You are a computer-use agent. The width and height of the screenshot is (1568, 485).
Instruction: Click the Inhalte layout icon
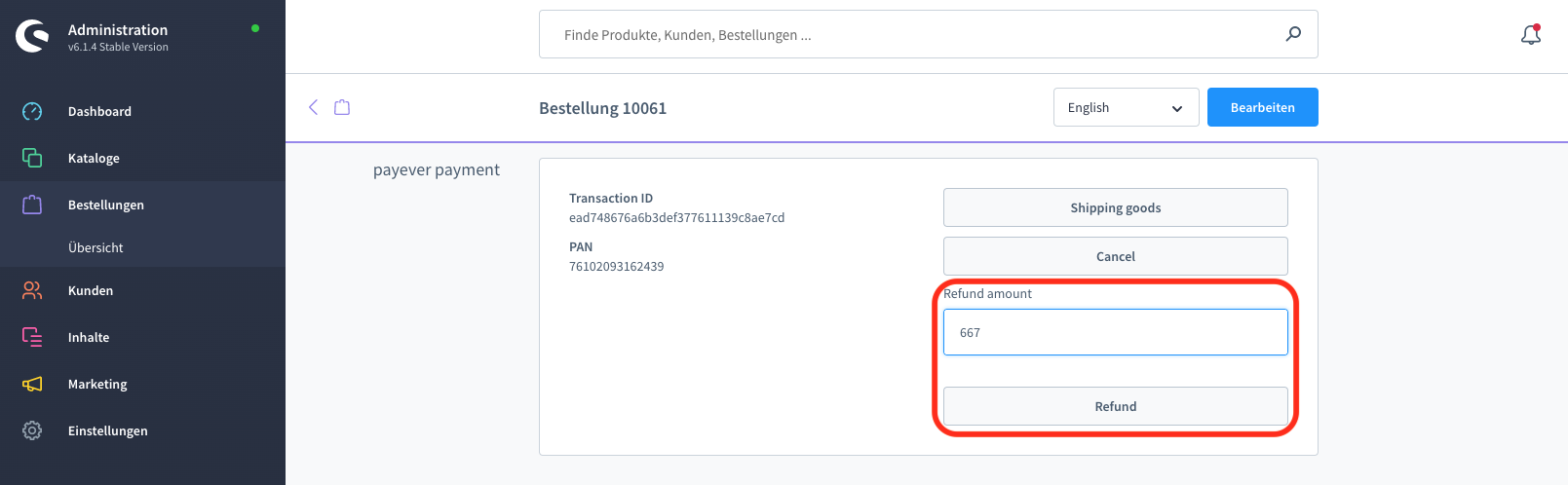[x=32, y=337]
